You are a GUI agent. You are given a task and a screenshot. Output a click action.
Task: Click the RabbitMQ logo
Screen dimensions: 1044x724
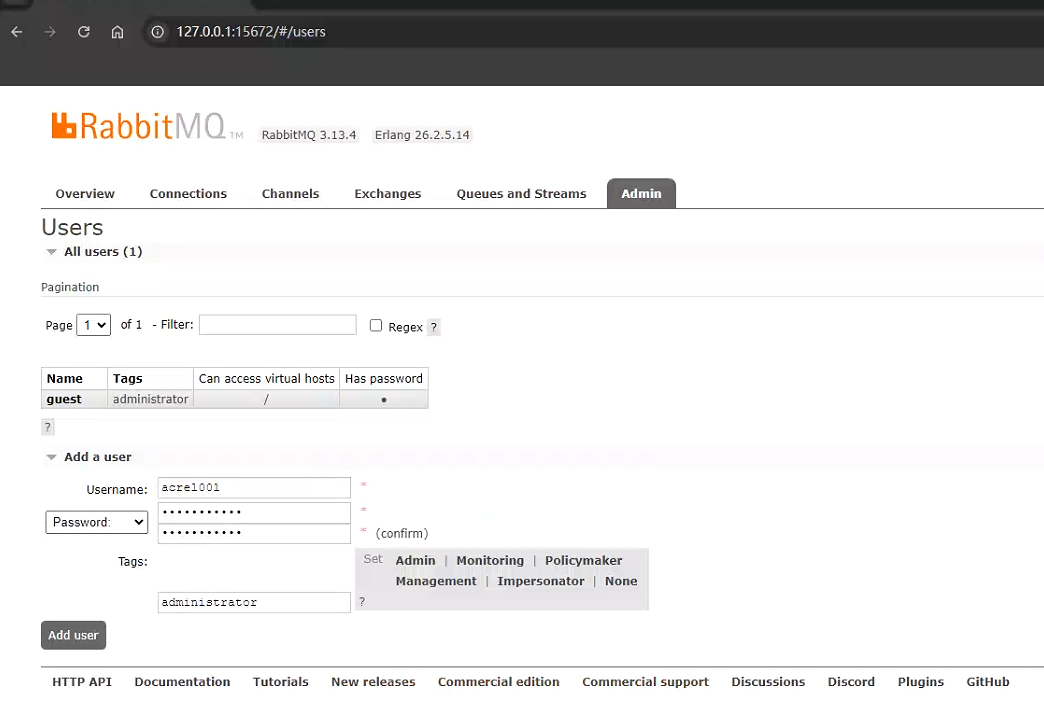coord(139,127)
